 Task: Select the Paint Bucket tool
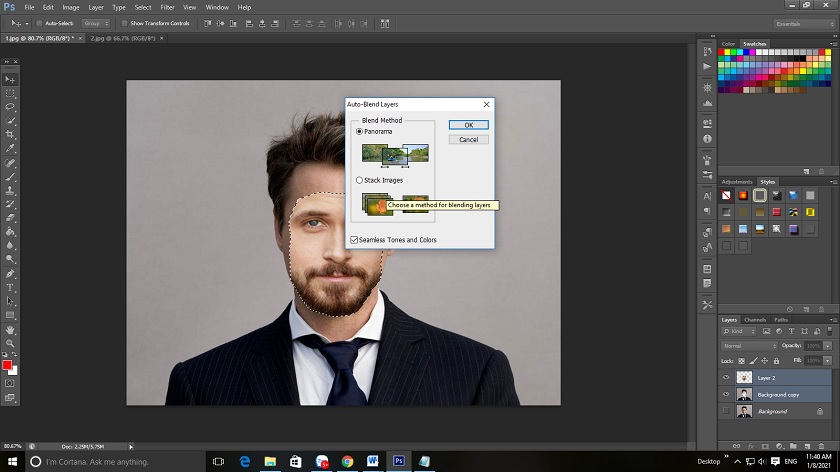10,232
